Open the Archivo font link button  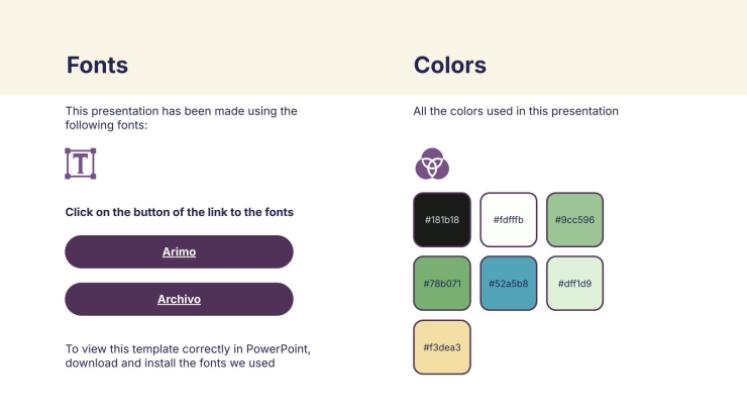pos(179,299)
